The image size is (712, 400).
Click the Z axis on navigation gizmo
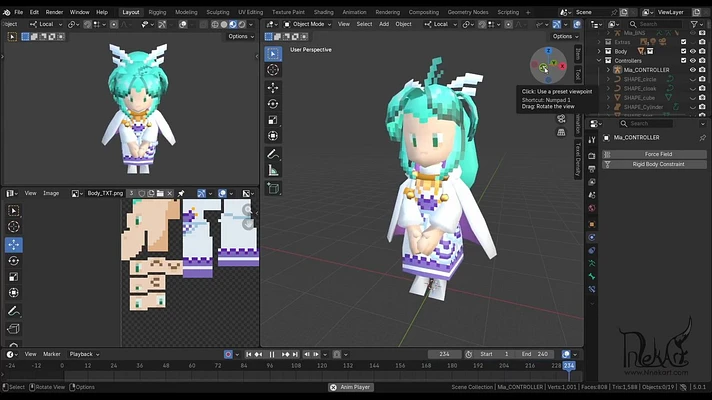tap(549, 51)
